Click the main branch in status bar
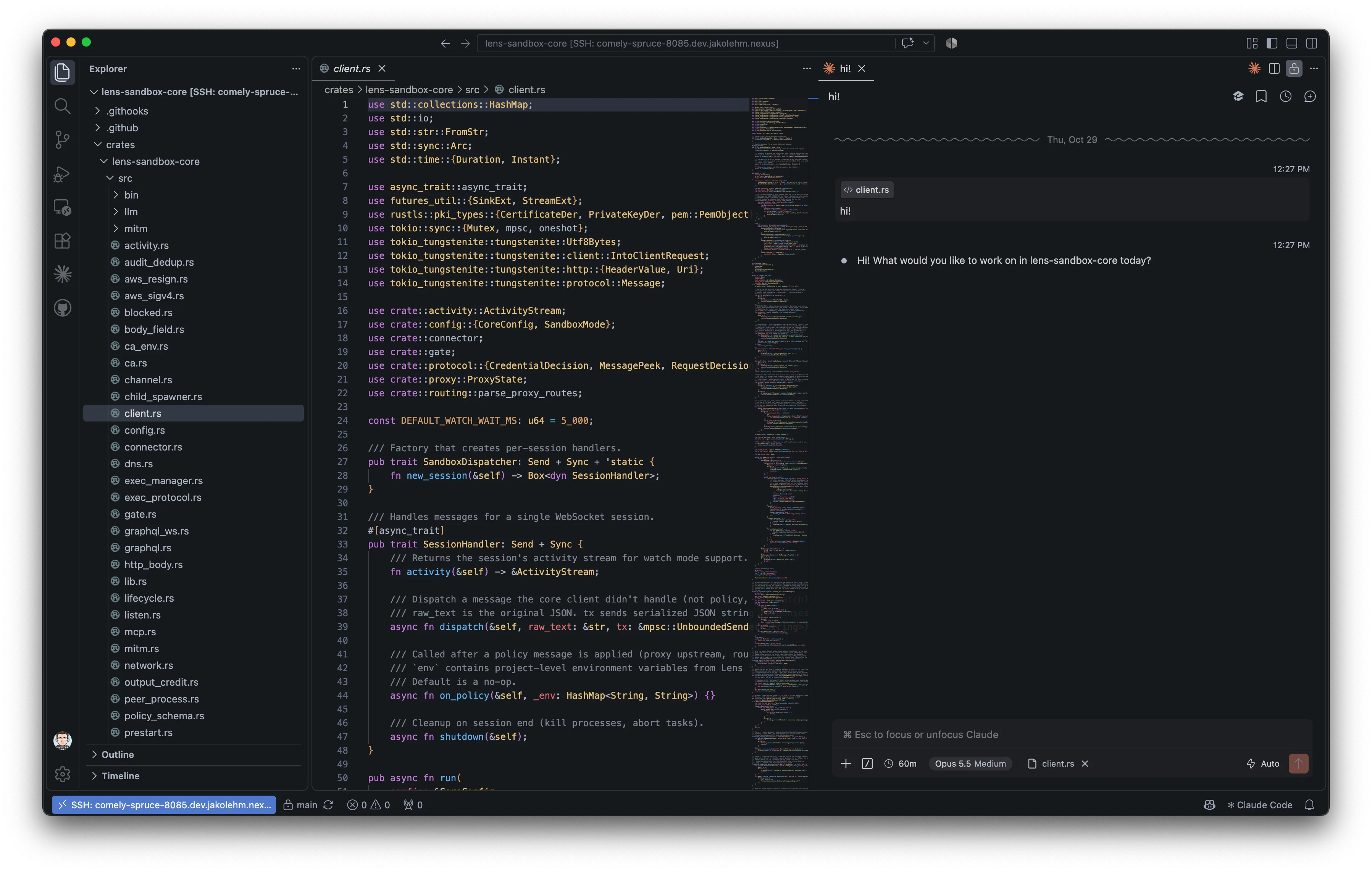This screenshot has width=1372, height=872. coord(300,805)
